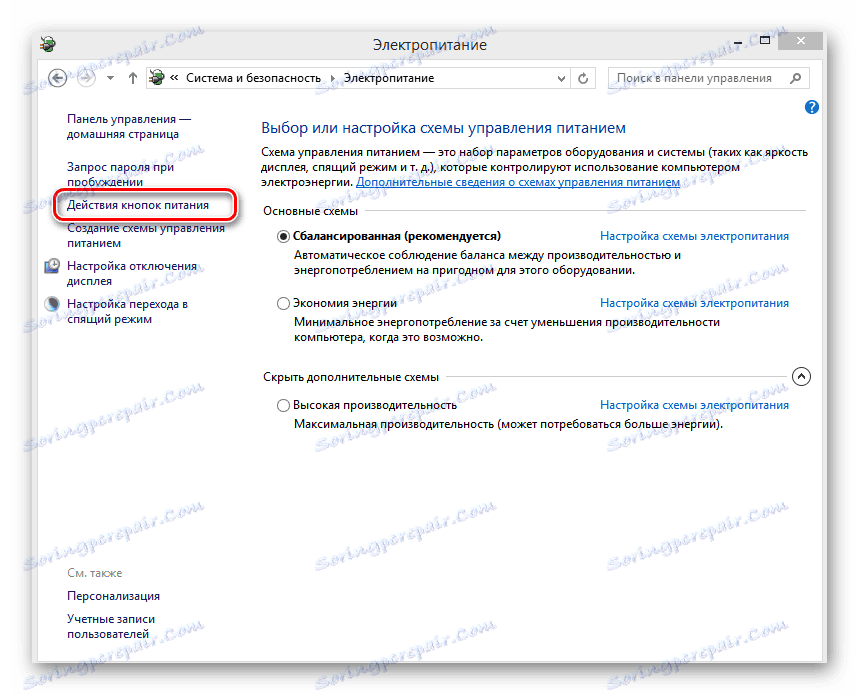Minimize the Электропитание window

[x=738, y=41]
